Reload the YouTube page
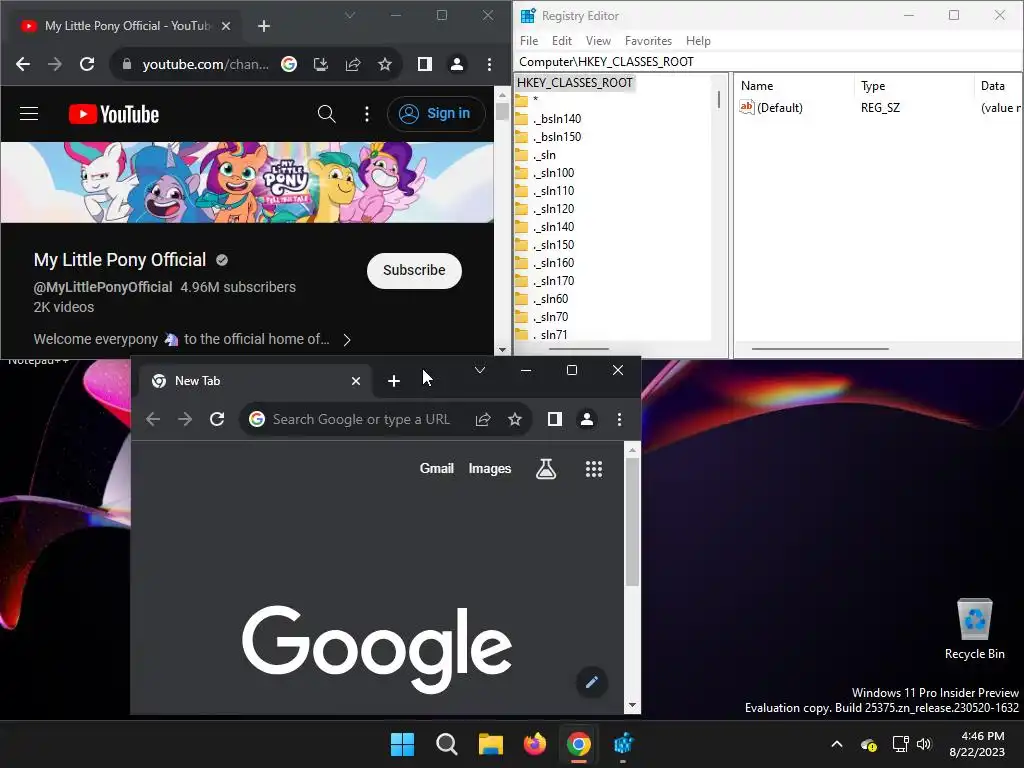 click(87, 64)
